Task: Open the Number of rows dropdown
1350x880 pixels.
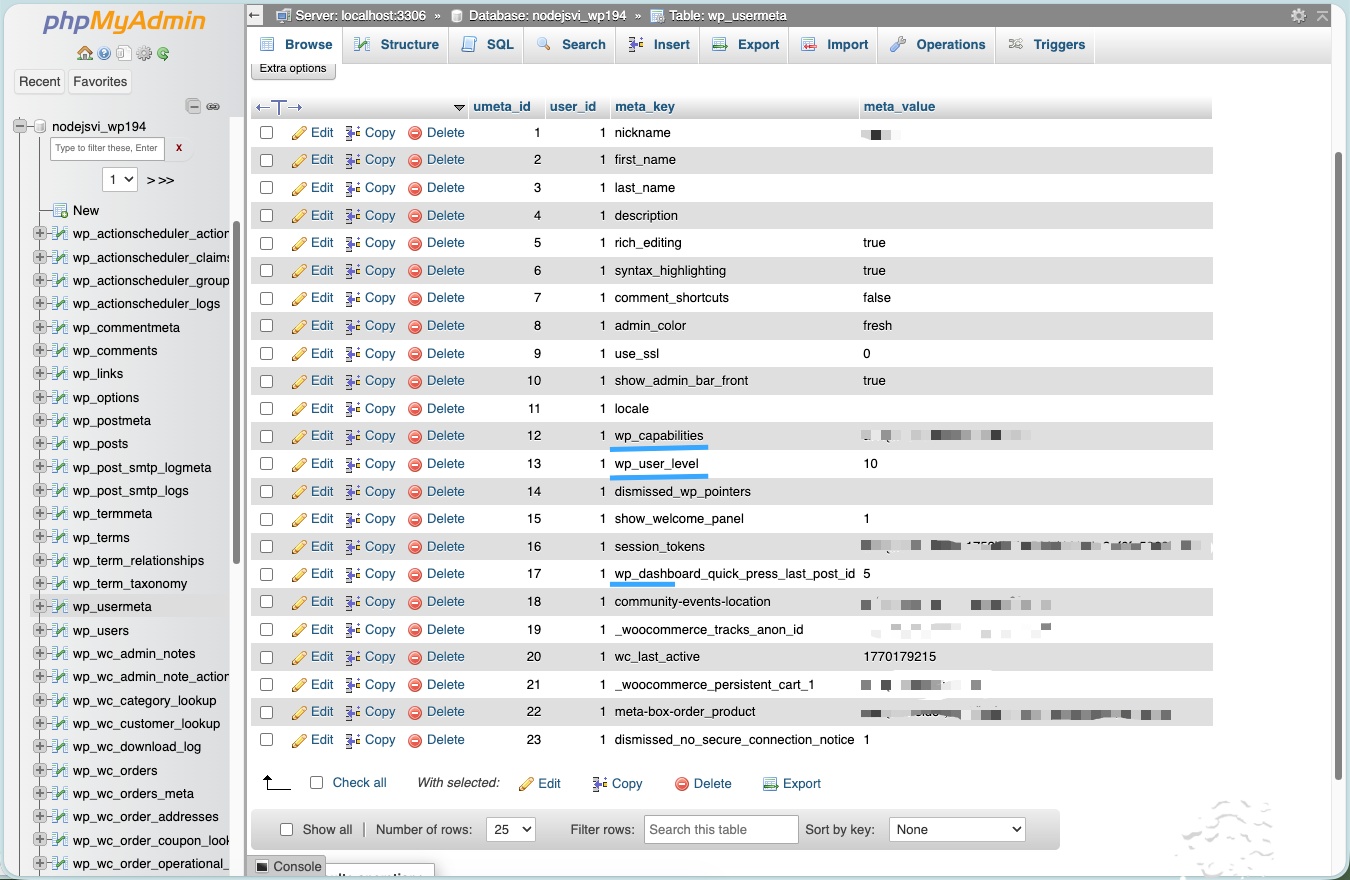Action: 511,830
